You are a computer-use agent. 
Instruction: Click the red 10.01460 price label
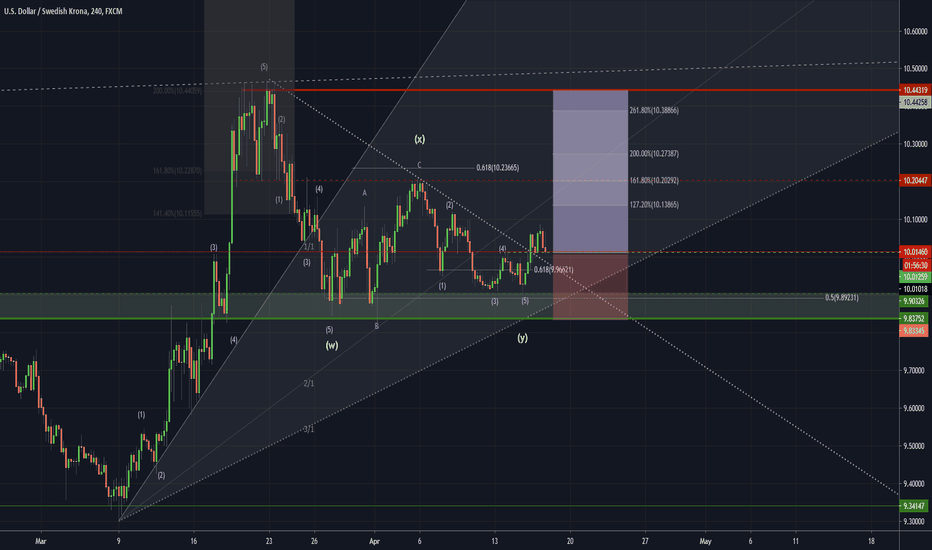(915, 252)
